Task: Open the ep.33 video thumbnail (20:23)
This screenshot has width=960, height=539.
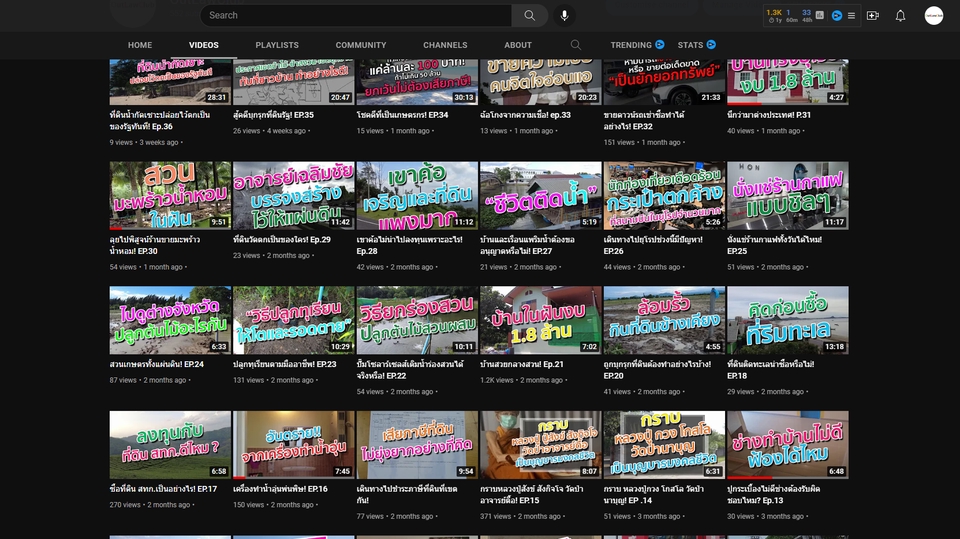Action: point(541,81)
